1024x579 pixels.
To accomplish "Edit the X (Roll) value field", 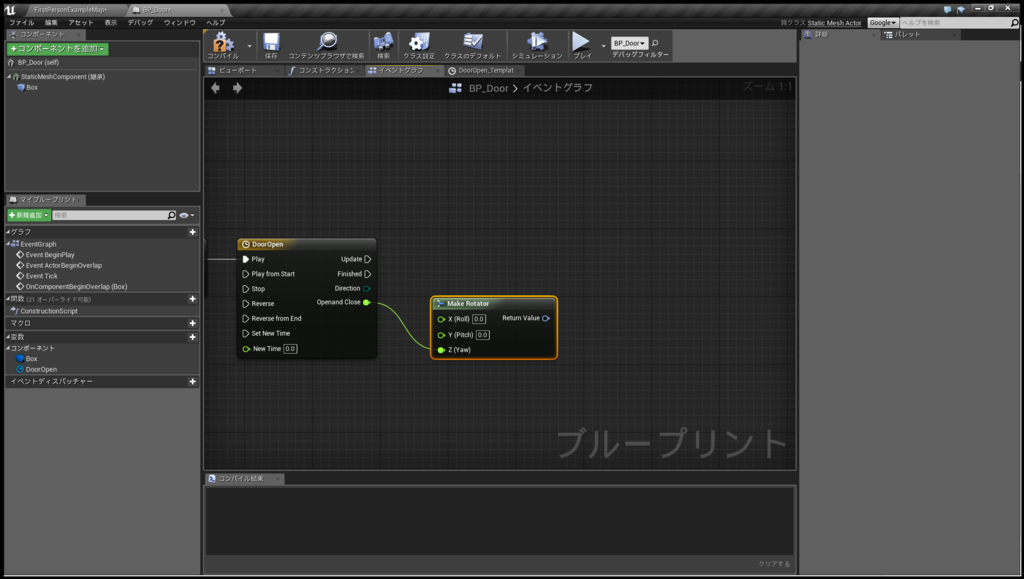I will tap(479, 319).
